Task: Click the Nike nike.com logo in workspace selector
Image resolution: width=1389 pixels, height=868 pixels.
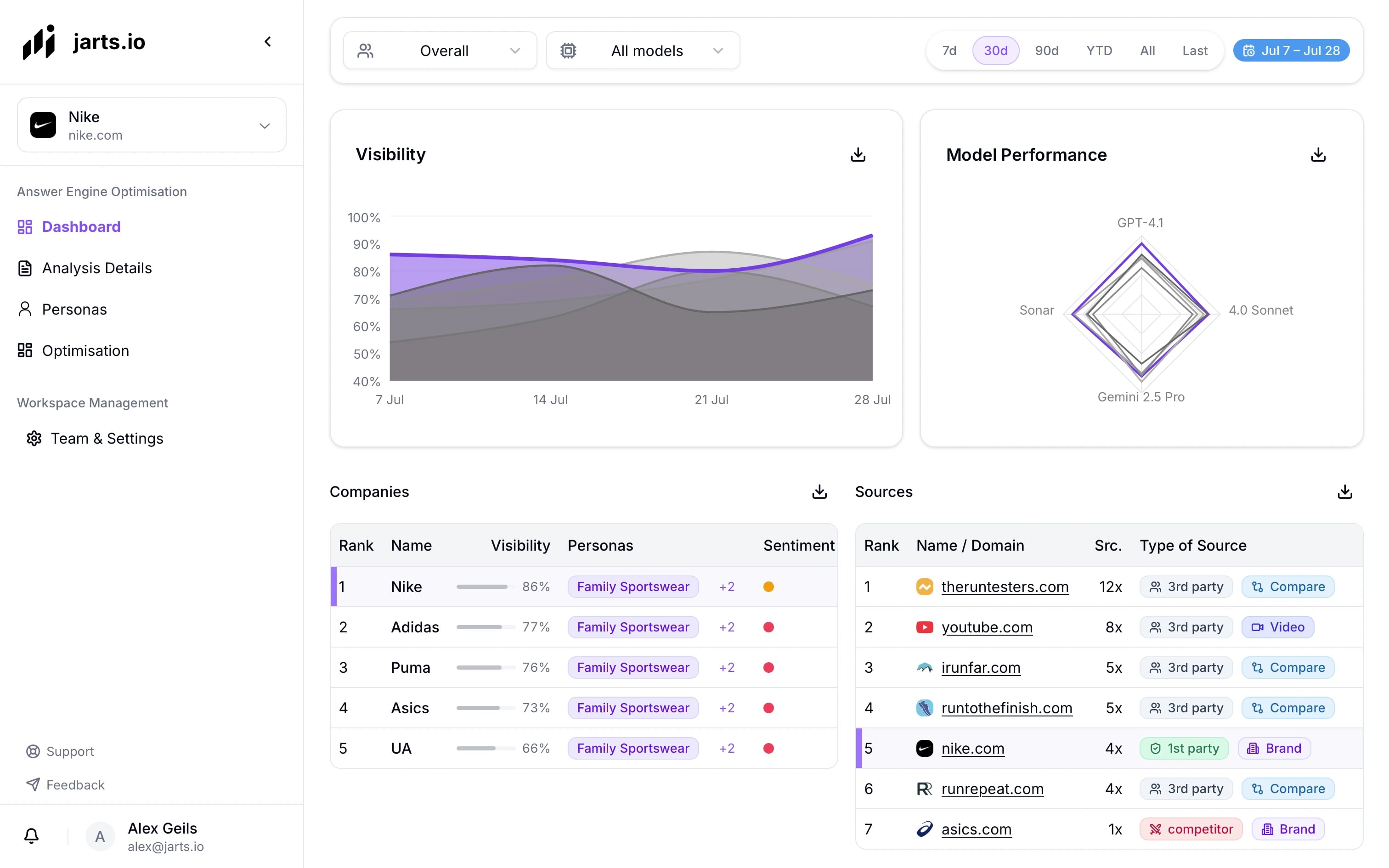Action: pos(43,125)
